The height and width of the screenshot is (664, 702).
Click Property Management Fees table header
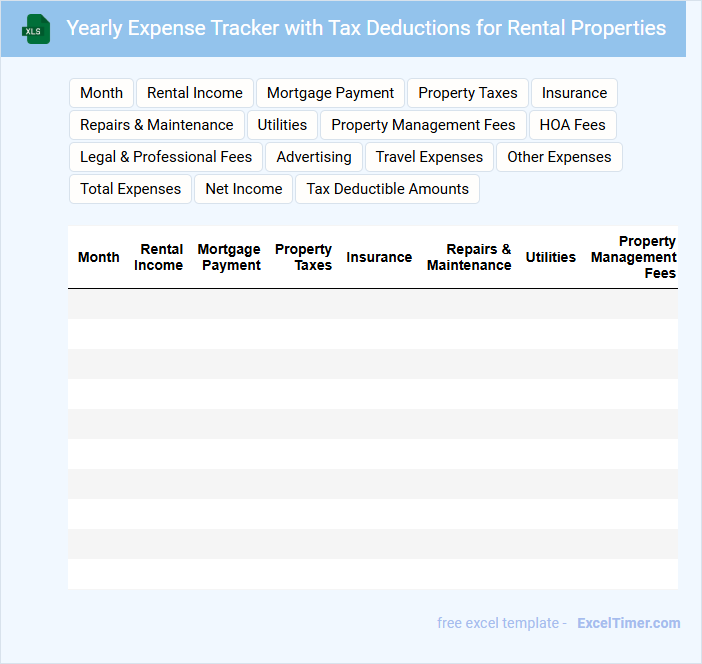pyautogui.click(x=634, y=257)
